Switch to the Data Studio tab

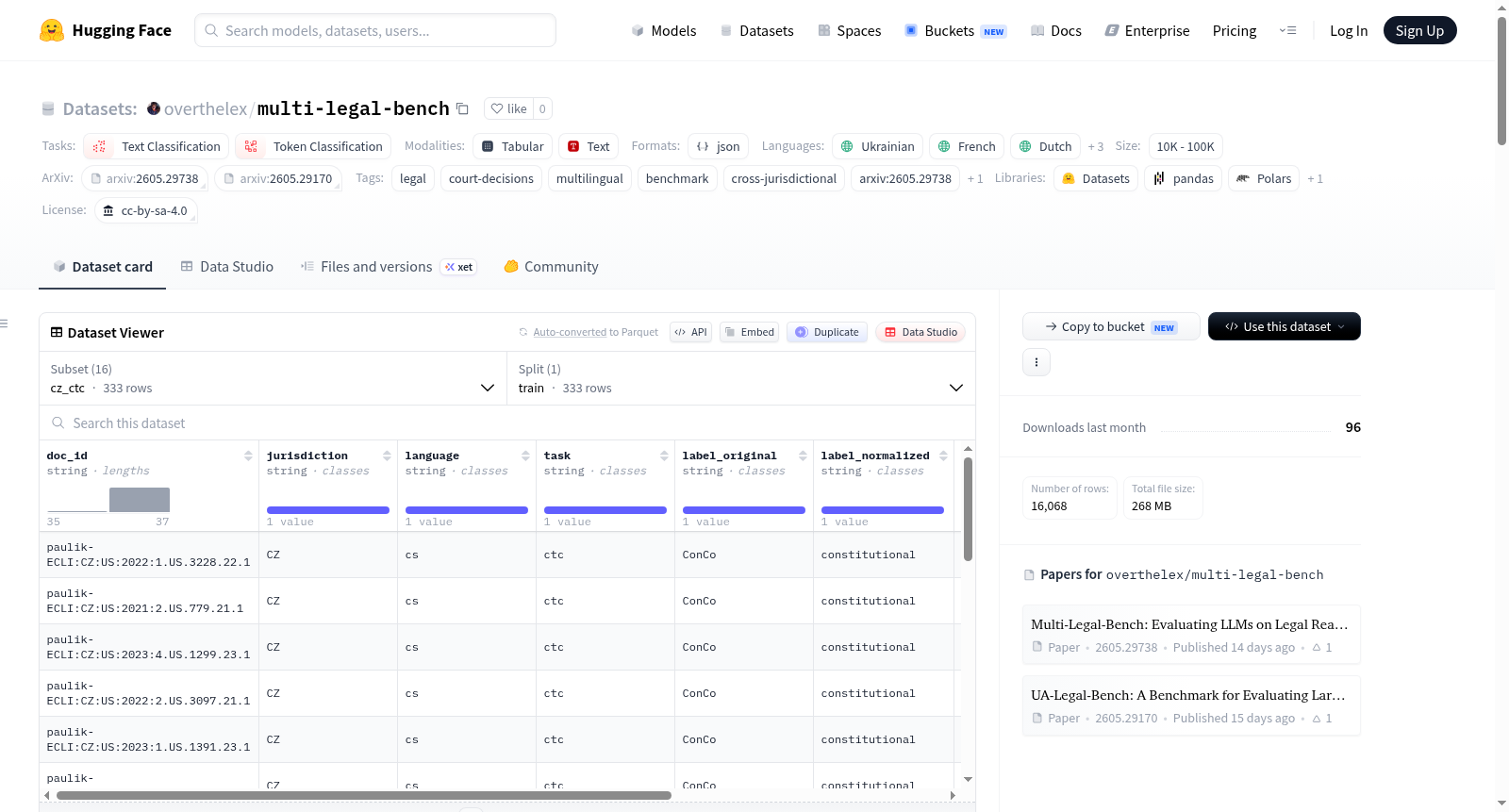pyautogui.click(x=227, y=267)
